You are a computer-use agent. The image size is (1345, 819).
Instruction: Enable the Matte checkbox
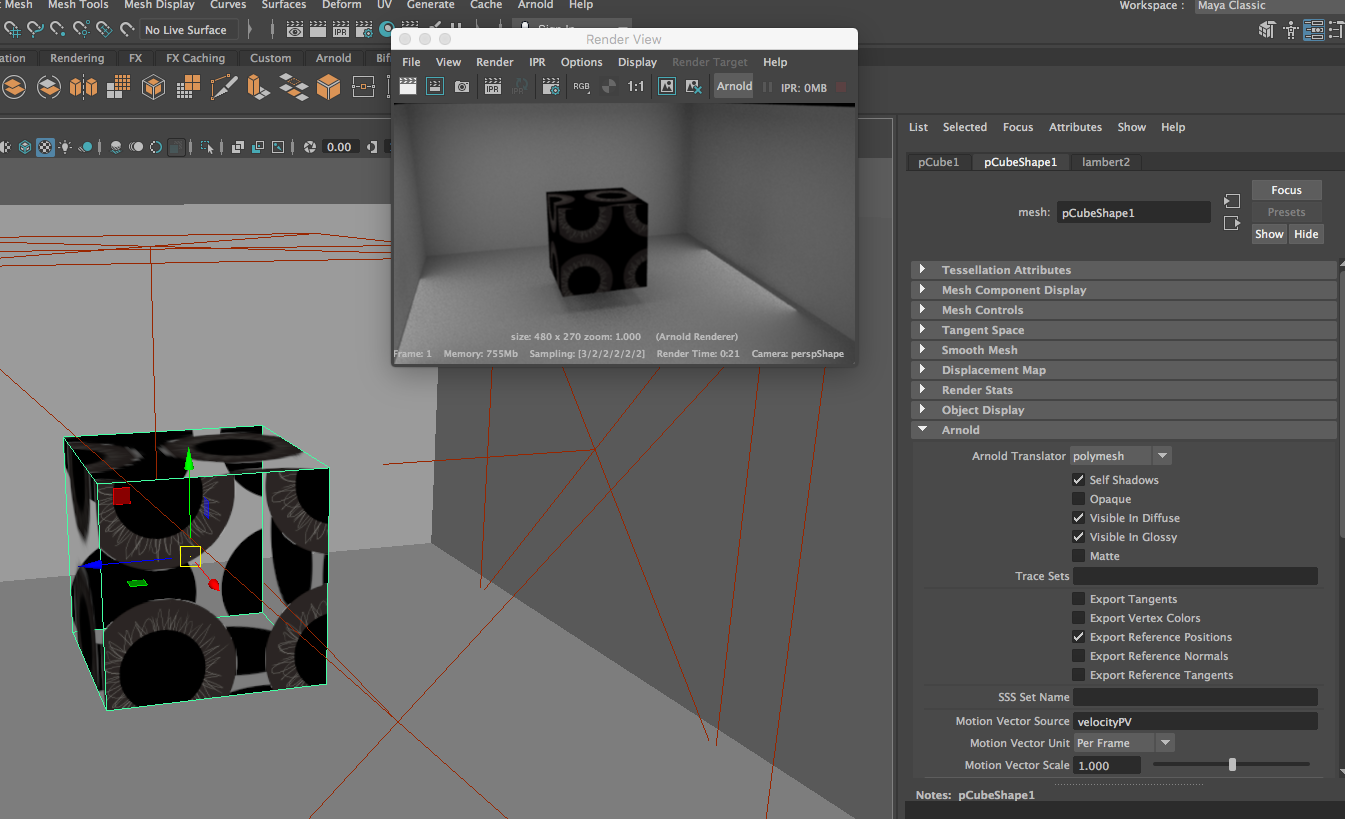pyautogui.click(x=1078, y=556)
